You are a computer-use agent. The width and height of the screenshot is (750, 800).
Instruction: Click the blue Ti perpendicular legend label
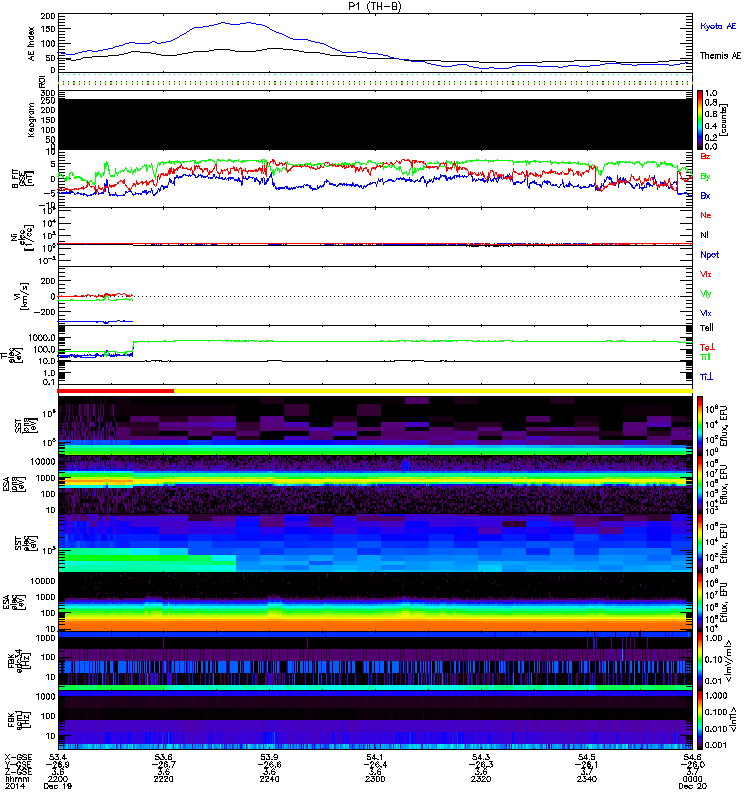(706, 377)
